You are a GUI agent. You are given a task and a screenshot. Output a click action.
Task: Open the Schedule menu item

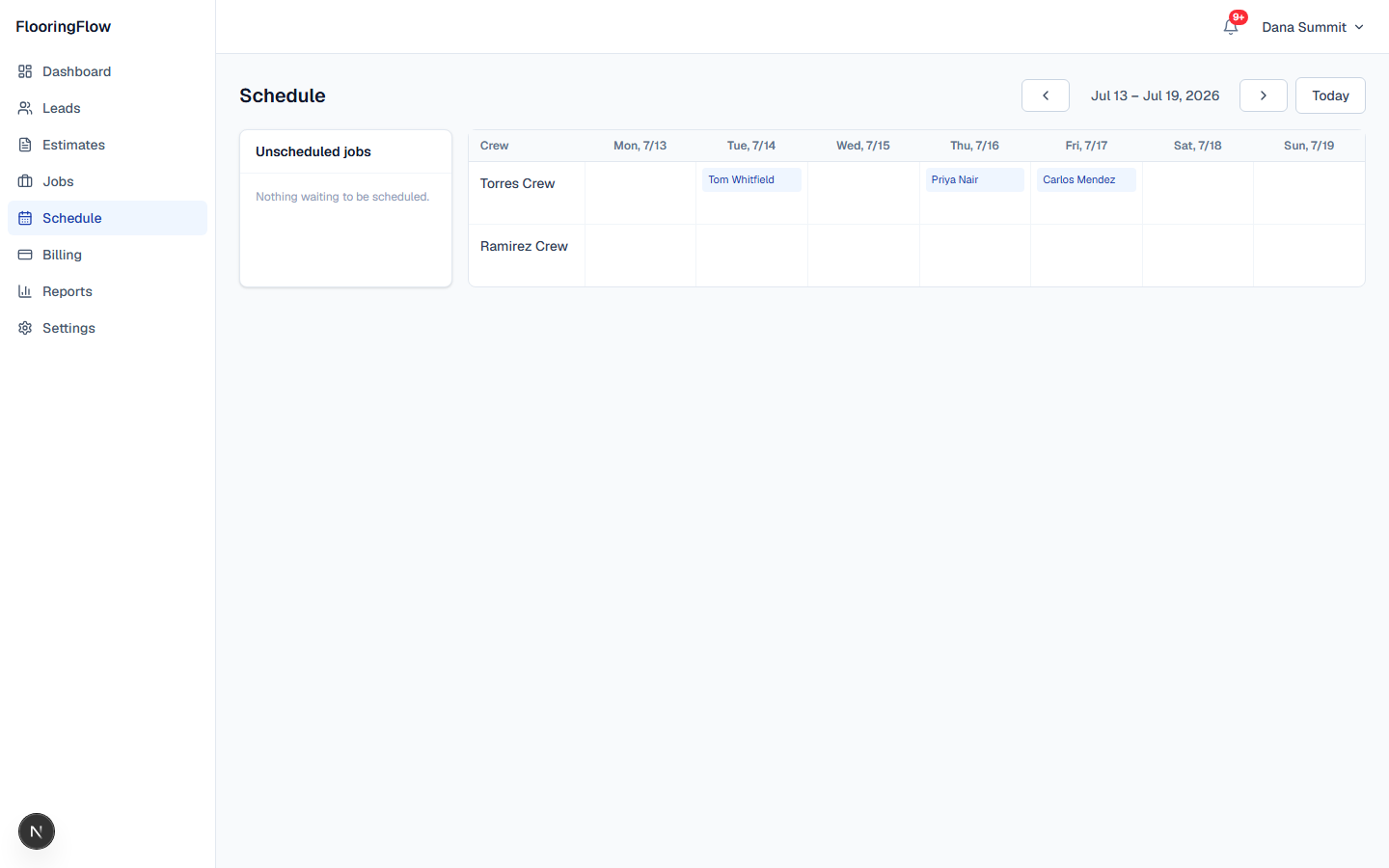(x=107, y=218)
